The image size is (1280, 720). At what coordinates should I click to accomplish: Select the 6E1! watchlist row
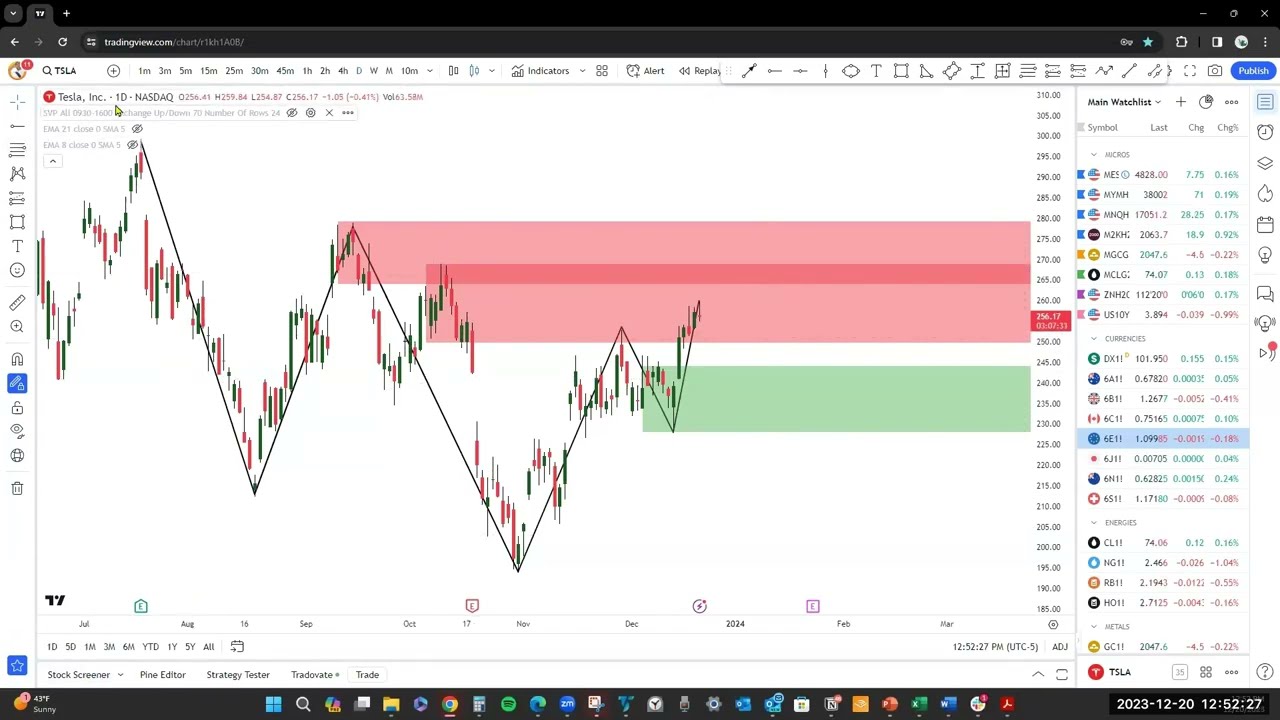(1163, 439)
